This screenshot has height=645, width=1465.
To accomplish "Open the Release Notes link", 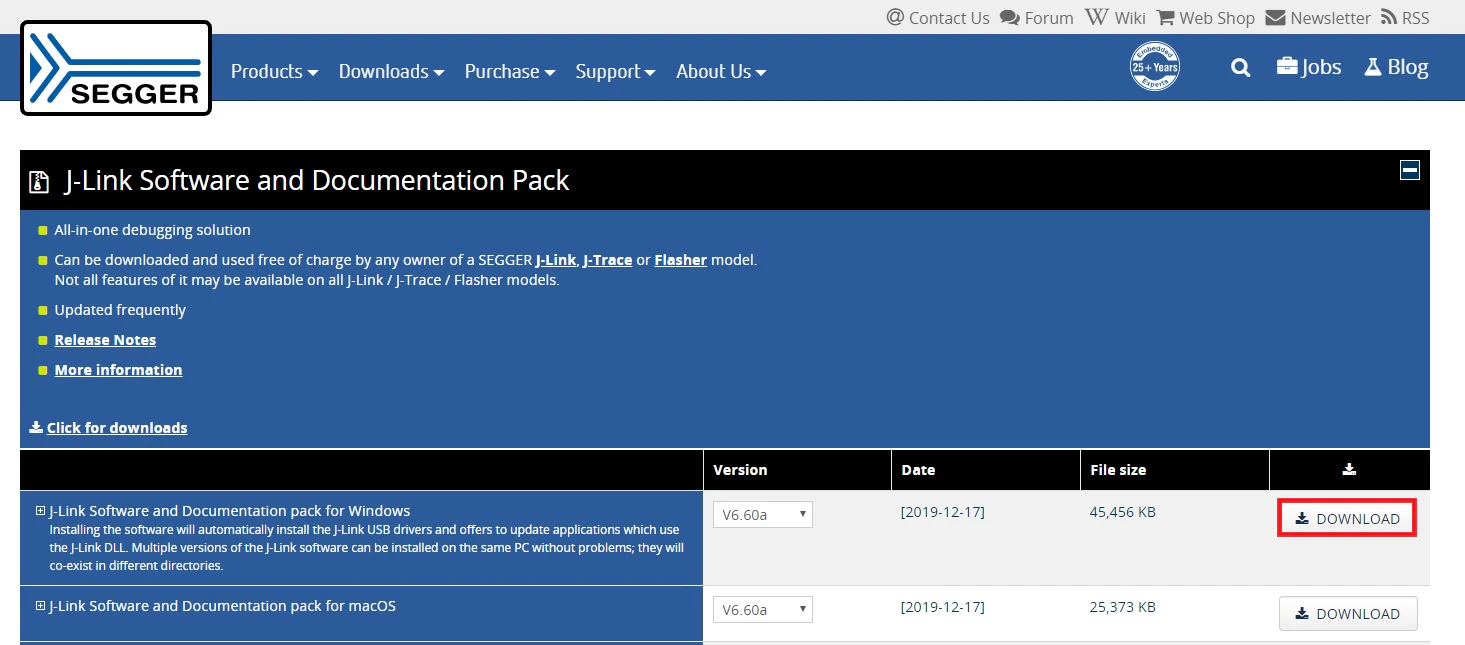I will pos(105,340).
